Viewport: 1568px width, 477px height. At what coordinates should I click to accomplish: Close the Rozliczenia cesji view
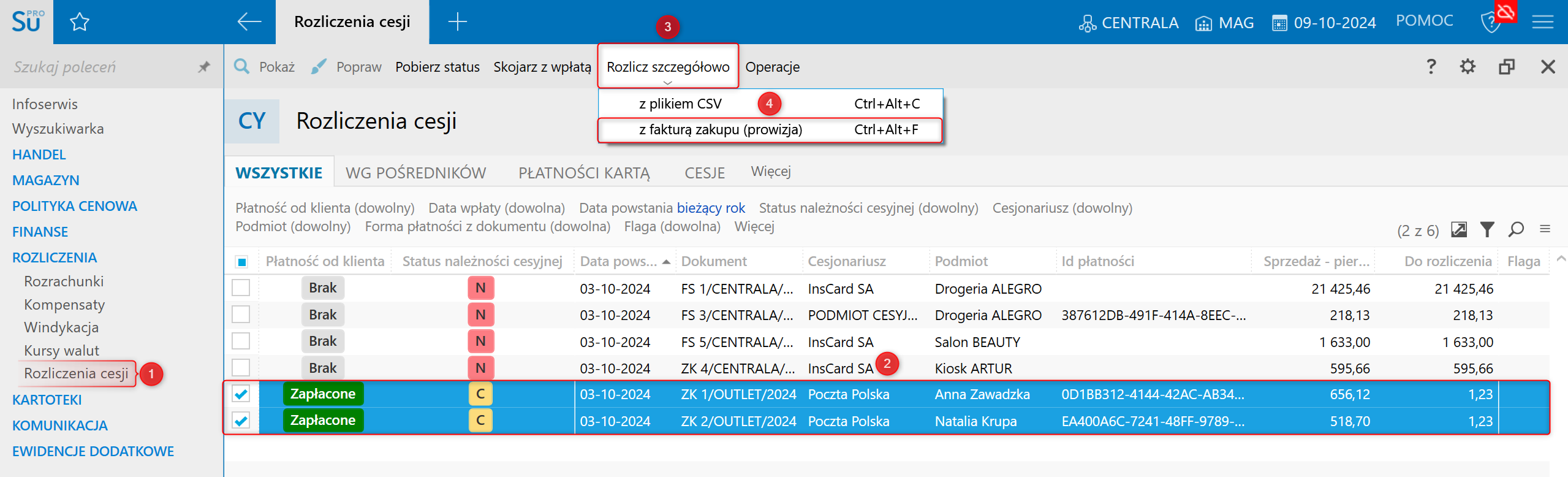[1548, 66]
